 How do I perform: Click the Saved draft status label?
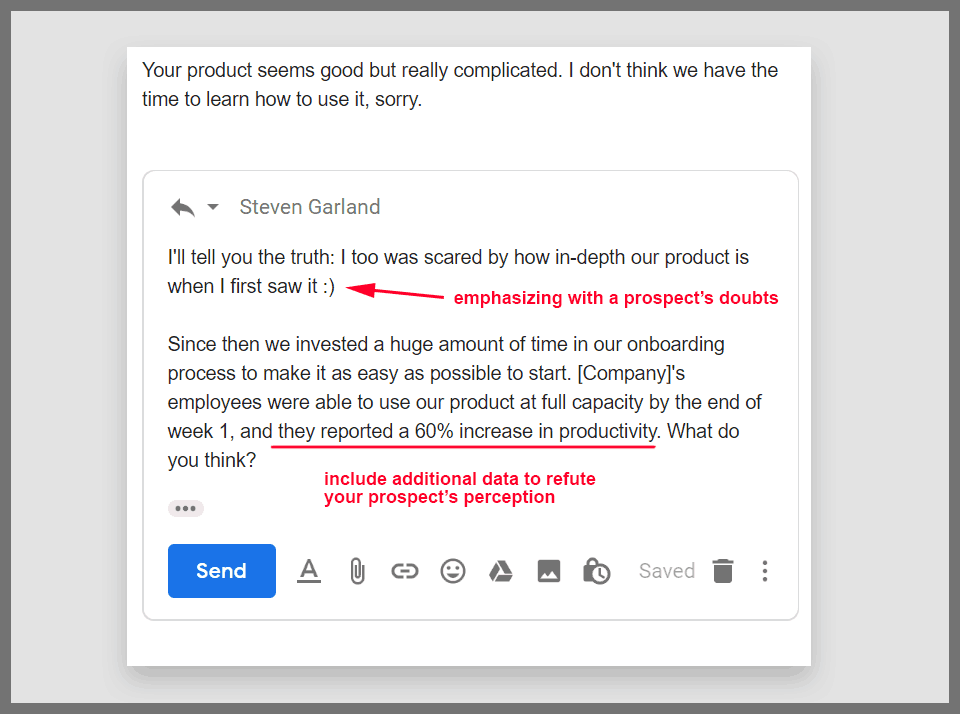[x=667, y=571]
